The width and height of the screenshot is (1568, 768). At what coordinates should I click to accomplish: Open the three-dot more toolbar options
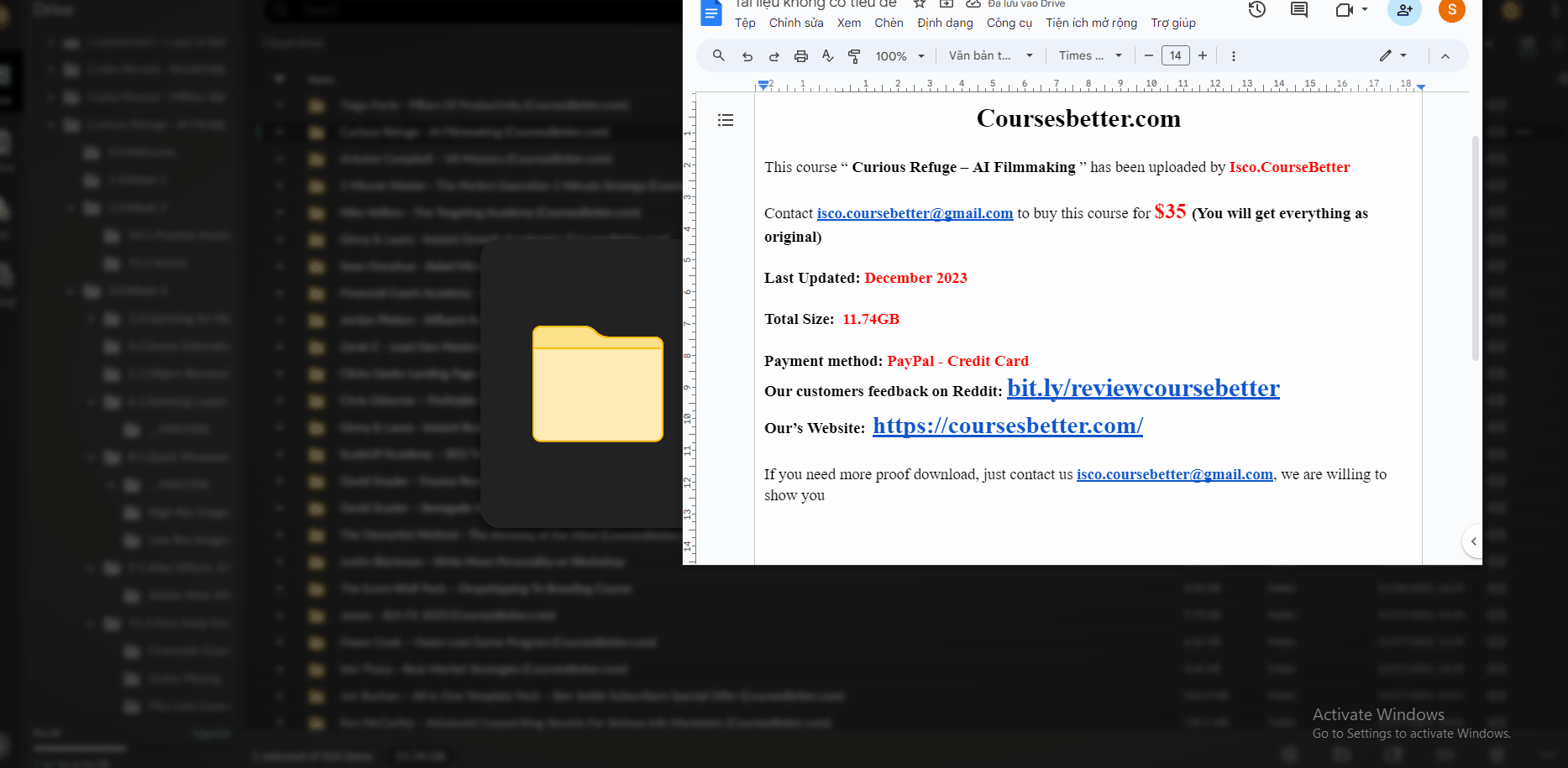point(1233,56)
